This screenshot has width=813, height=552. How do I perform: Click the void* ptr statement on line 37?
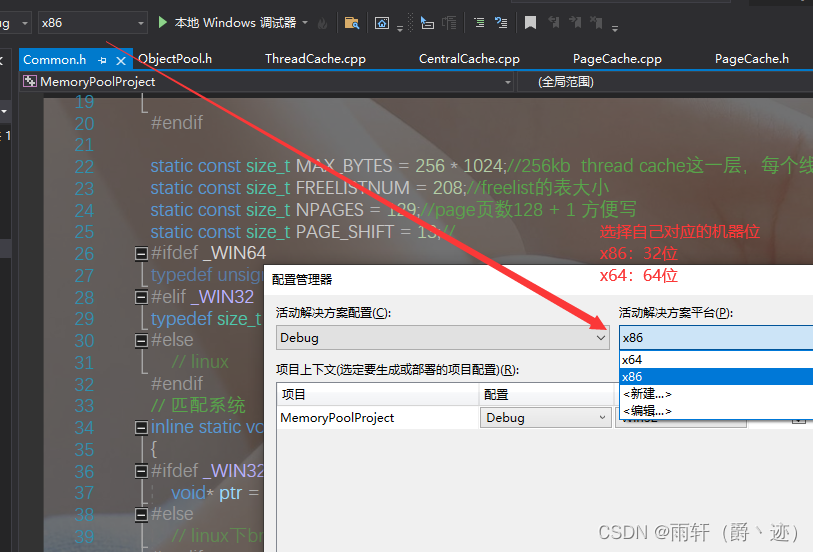(215, 493)
